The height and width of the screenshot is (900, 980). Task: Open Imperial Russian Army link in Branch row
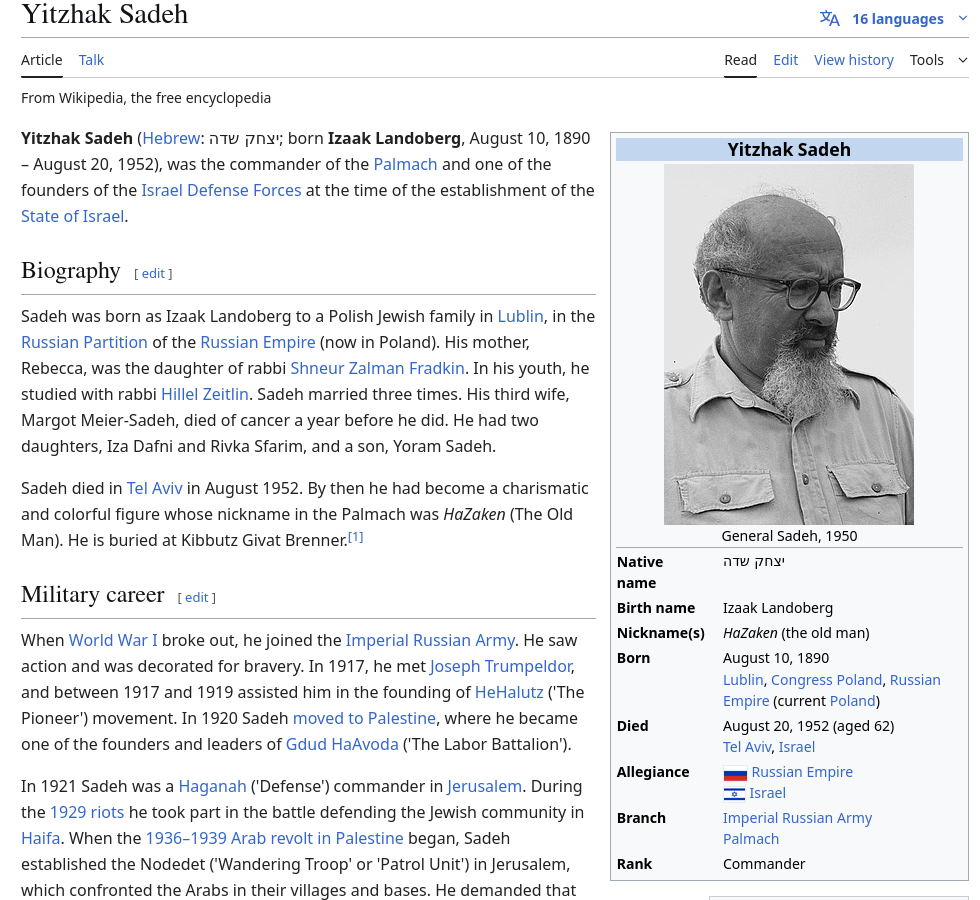click(x=797, y=819)
